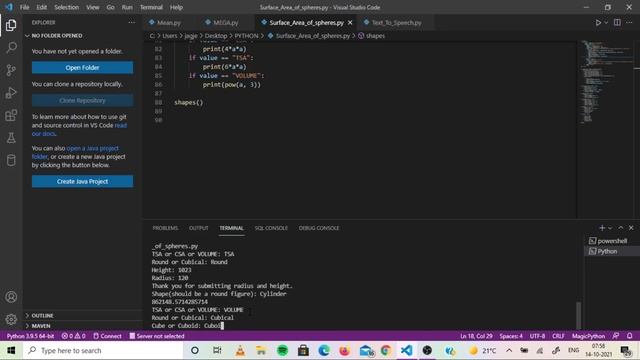Open the Run and Debug view
This screenshot has width=640, height=360.
point(11,93)
